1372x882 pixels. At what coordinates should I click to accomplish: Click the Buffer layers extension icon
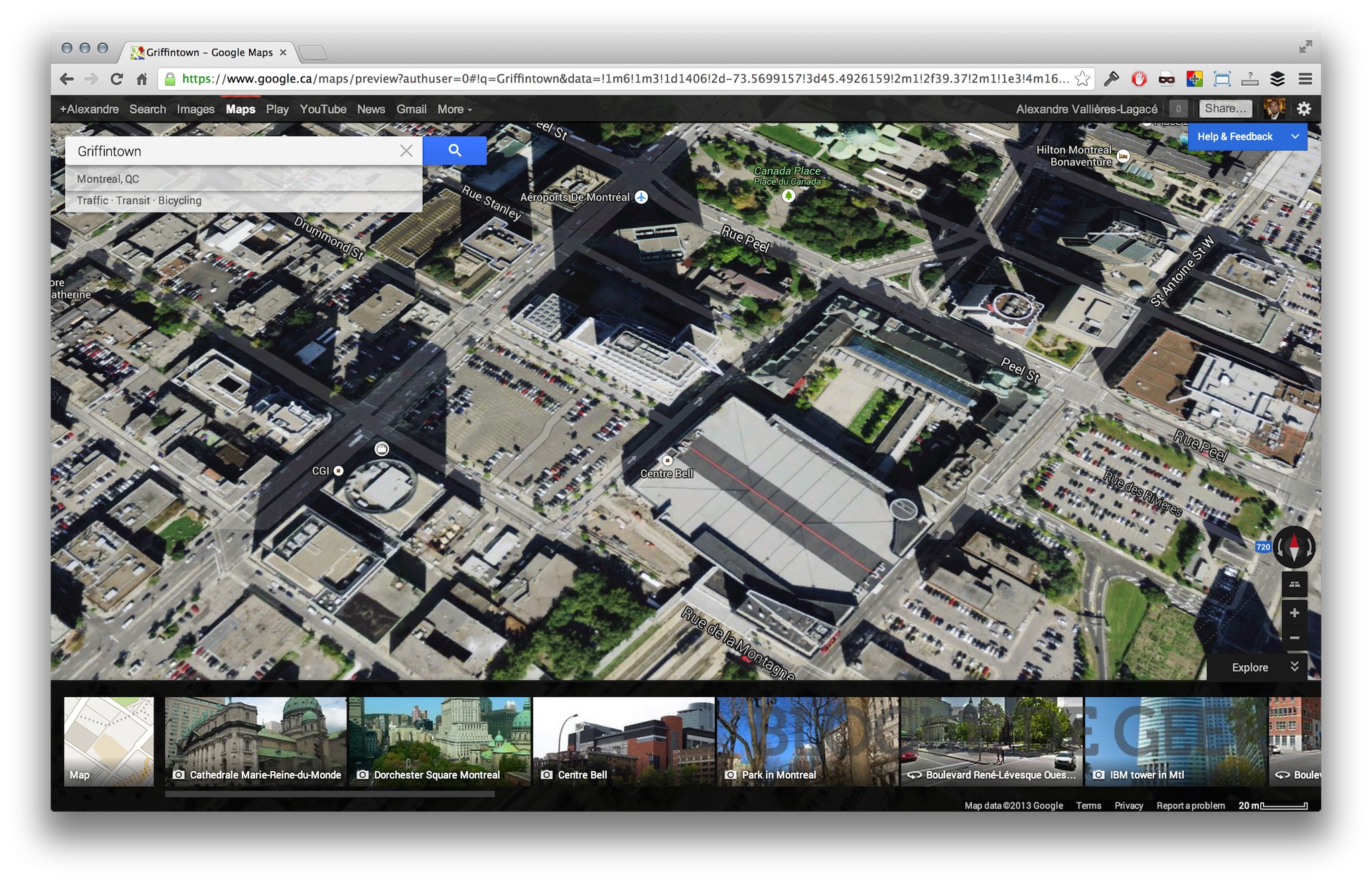pos(1278,79)
